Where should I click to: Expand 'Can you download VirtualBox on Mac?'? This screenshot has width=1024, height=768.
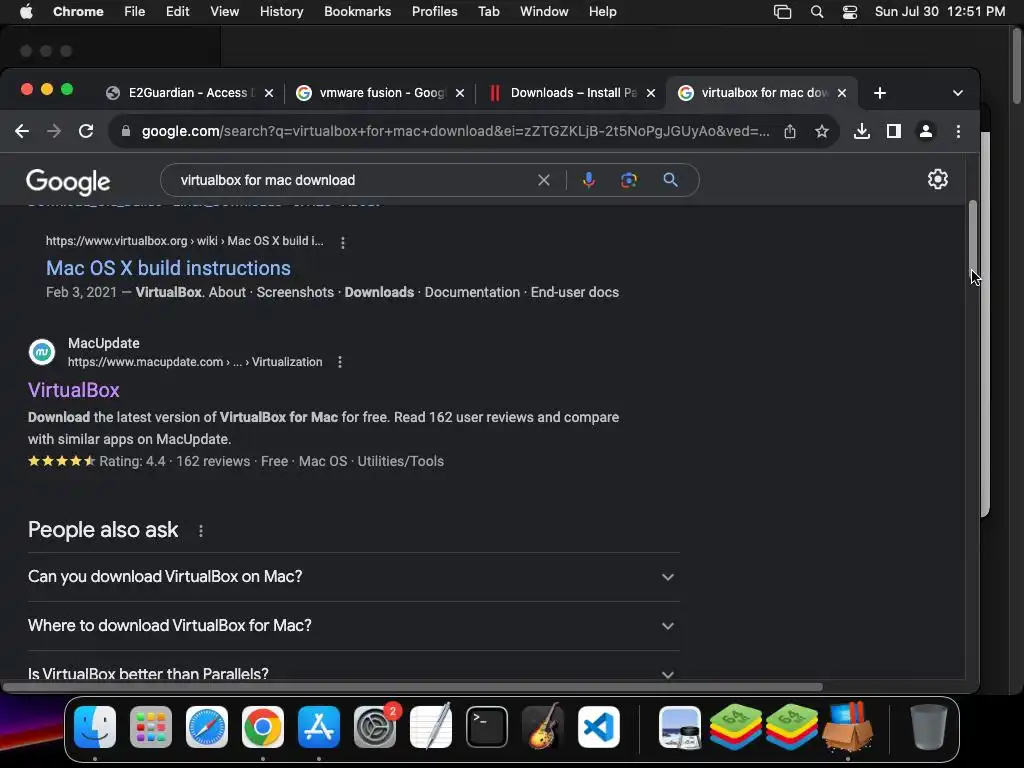(x=353, y=577)
